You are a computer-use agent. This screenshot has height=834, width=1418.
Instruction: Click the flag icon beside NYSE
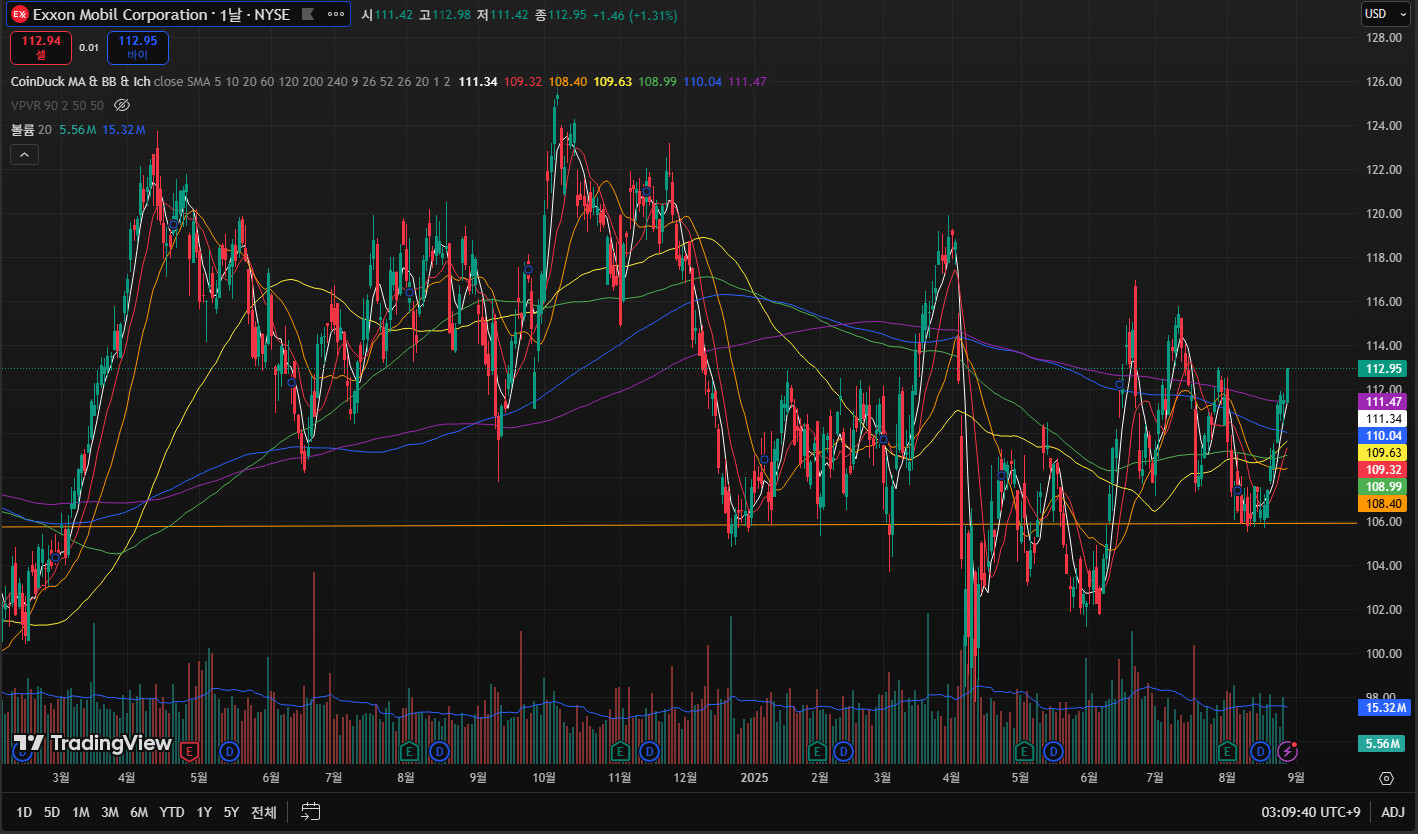[308, 15]
